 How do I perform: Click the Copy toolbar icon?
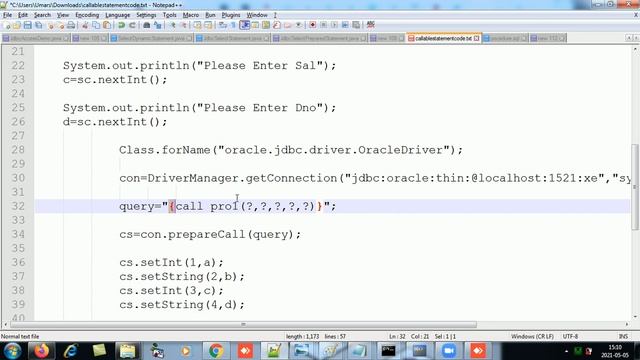pyautogui.click(x=96, y=25)
